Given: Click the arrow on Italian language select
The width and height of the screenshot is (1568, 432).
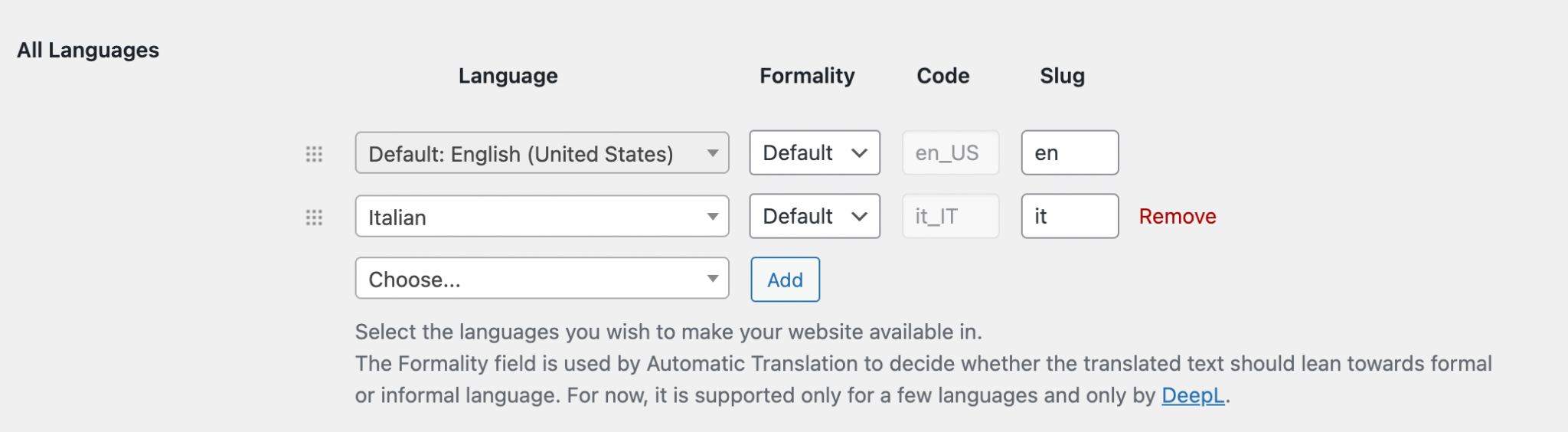Looking at the screenshot, I should click(713, 217).
